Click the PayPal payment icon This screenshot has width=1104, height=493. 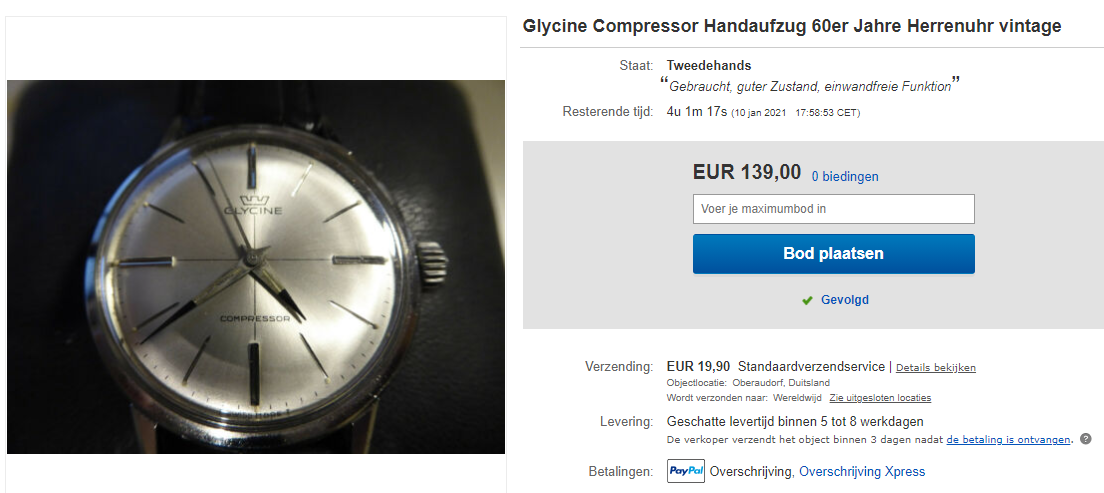pyautogui.click(x=686, y=471)
